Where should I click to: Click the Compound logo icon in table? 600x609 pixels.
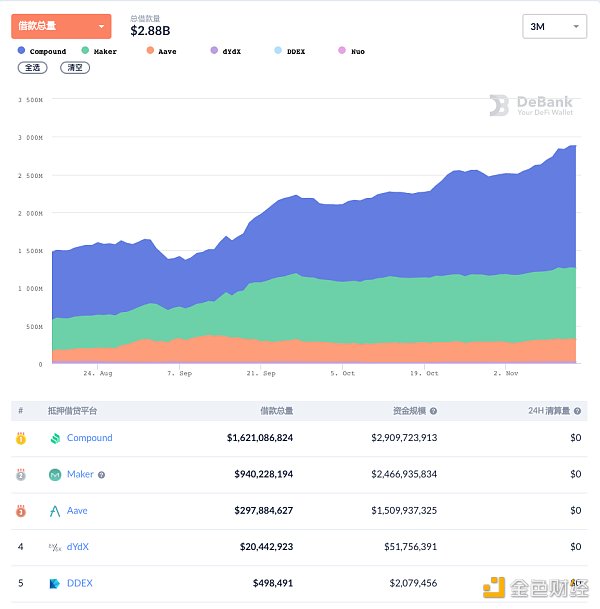point(55,438)
